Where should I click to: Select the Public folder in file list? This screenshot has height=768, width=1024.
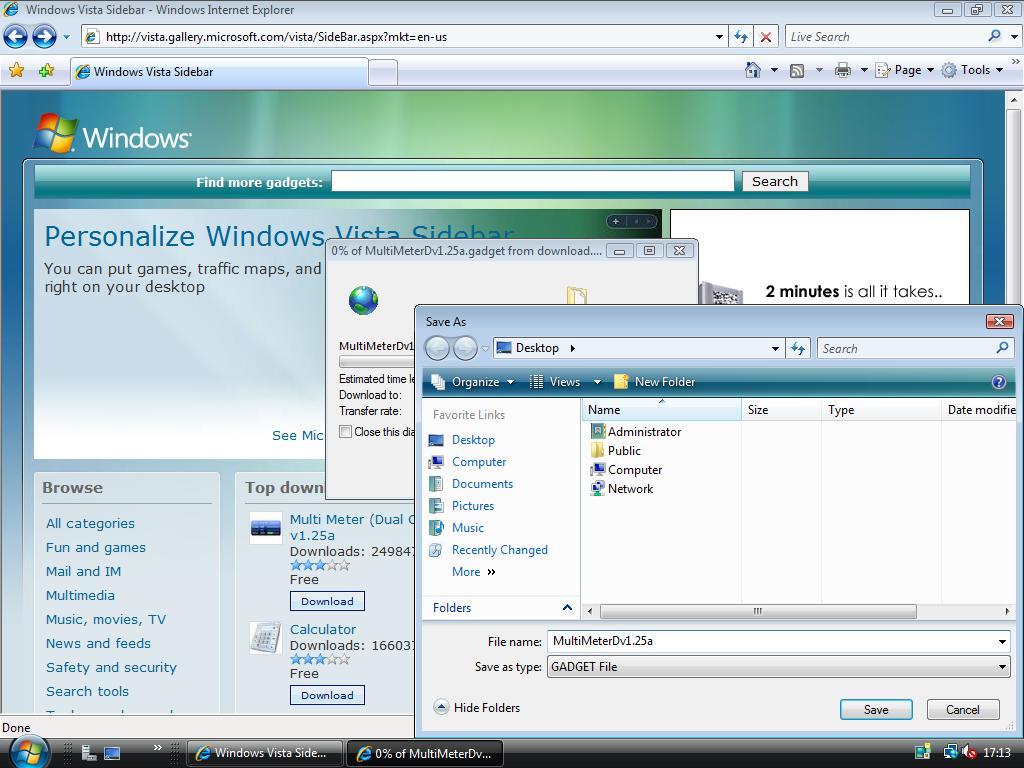[616, 451]
